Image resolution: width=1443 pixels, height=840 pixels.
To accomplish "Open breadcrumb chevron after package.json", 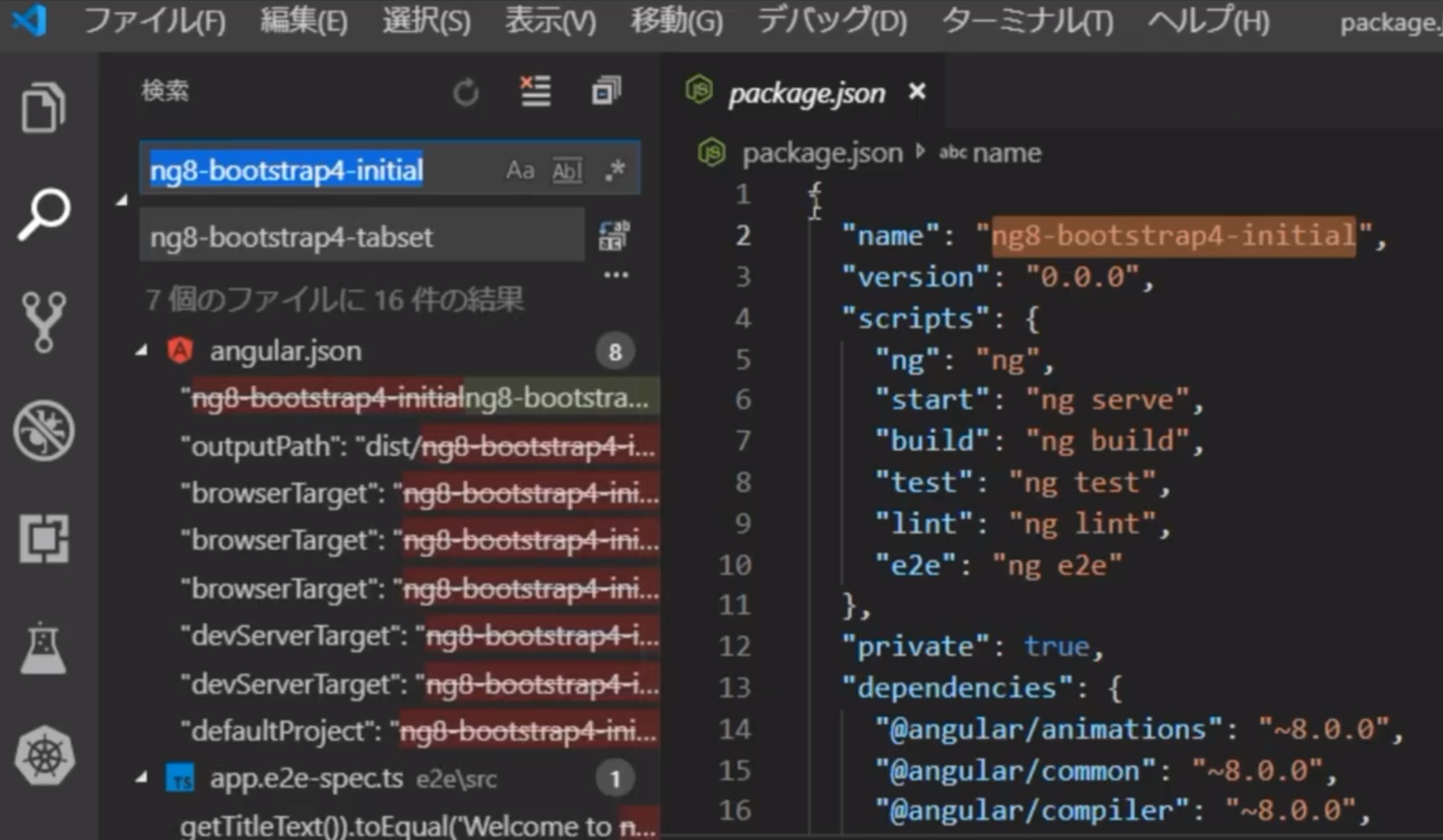I will [x=920, y=152].
